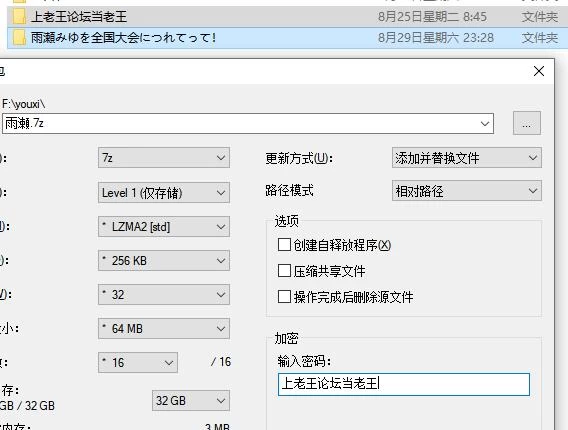The image size is (568, 430).
Task: Enable 创建自释放程序(X) checkbox
Action: (x=284, y=245)
